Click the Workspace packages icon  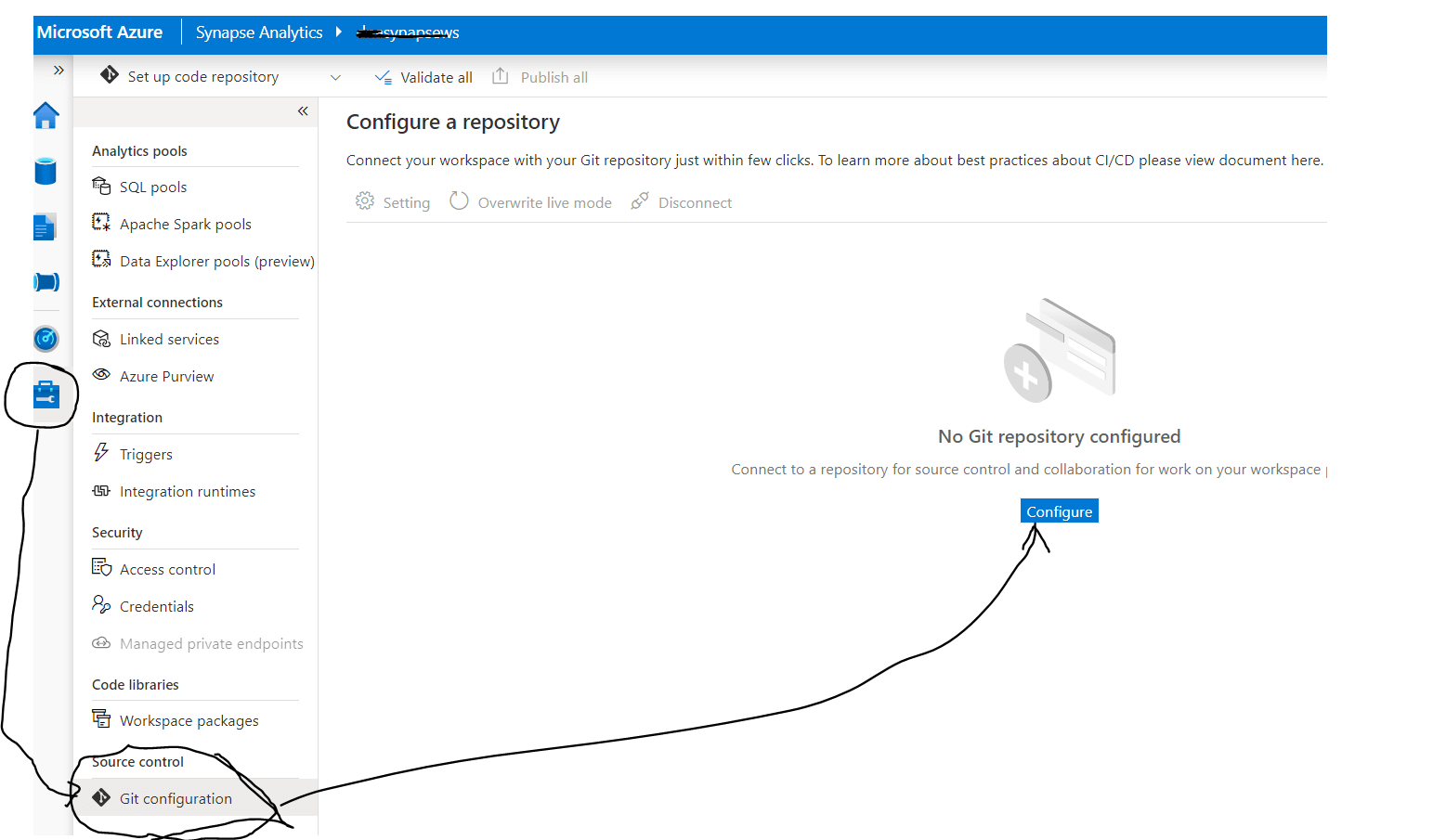(x=101, y=718)
